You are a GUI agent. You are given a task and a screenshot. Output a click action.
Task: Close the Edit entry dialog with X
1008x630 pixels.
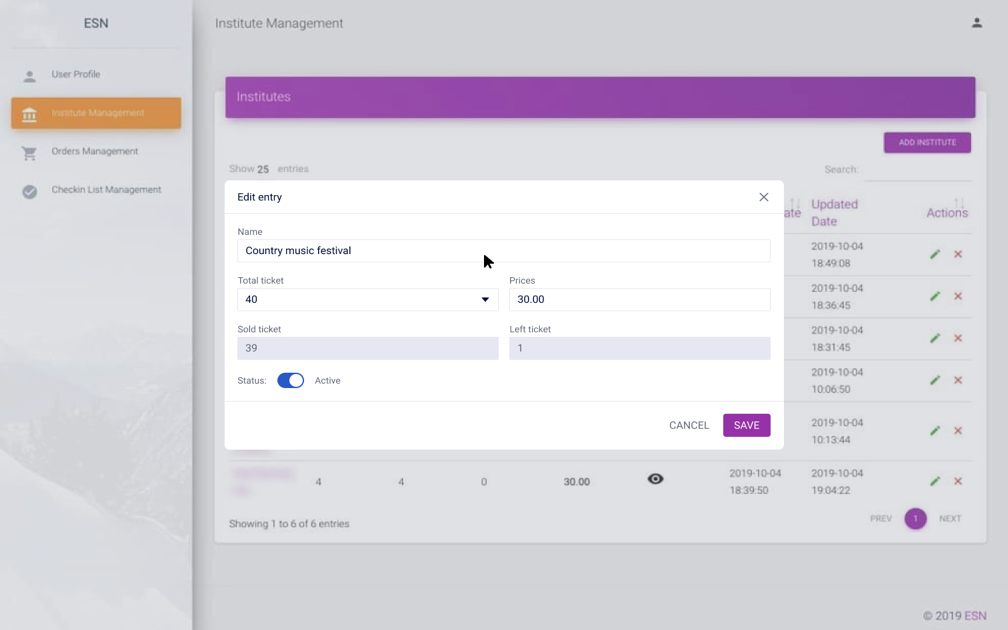point(763,197)
